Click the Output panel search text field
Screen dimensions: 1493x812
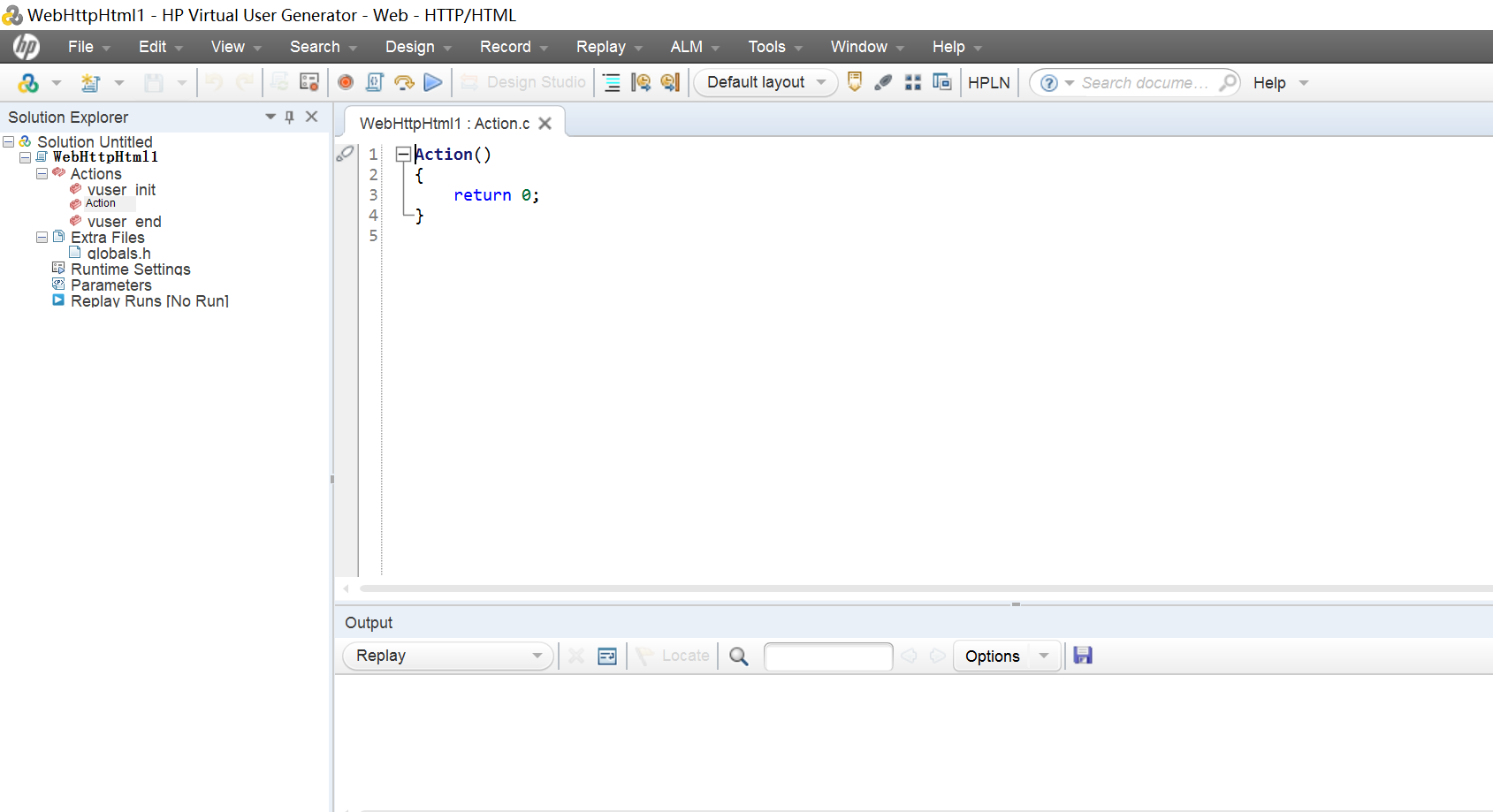[x=828, y=656]
